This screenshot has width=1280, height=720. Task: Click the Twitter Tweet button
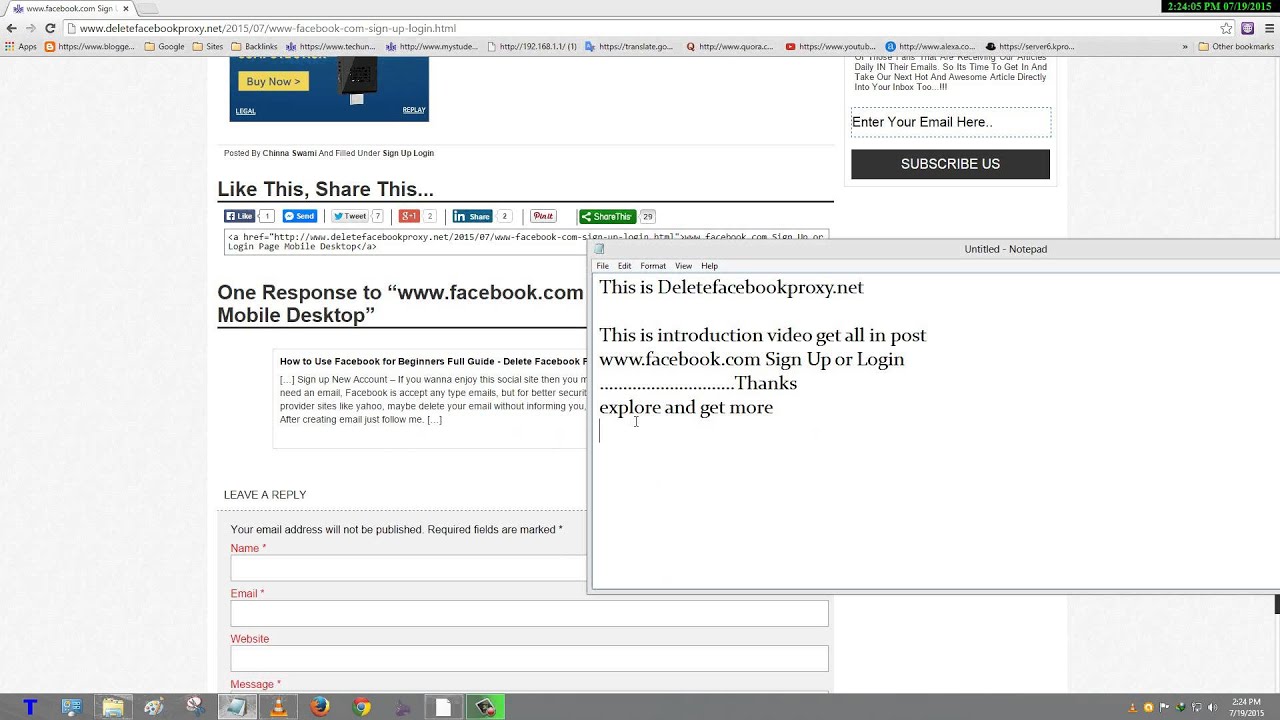(350, 216)
